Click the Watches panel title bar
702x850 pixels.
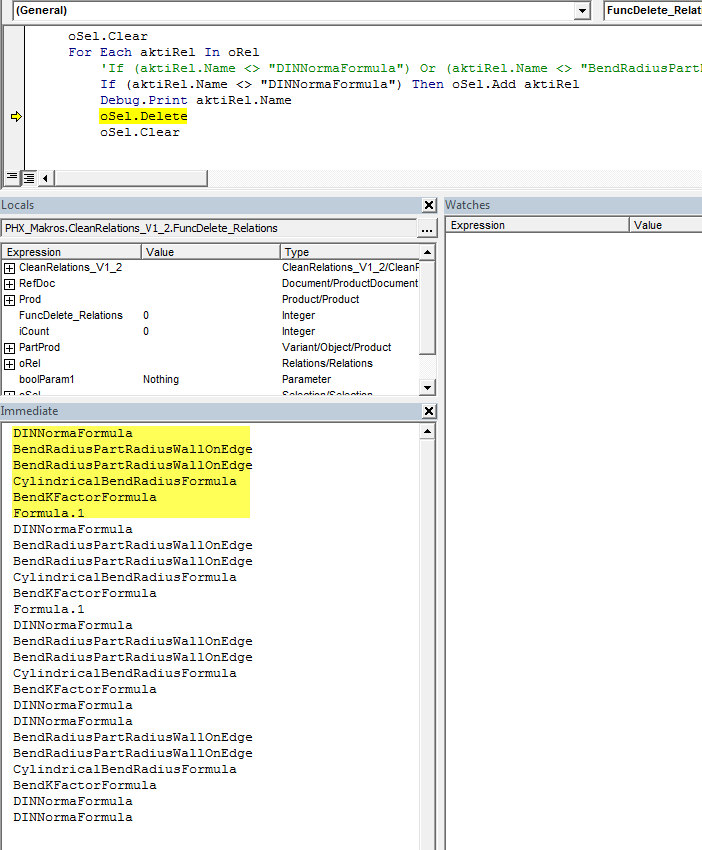pos(573,205)
